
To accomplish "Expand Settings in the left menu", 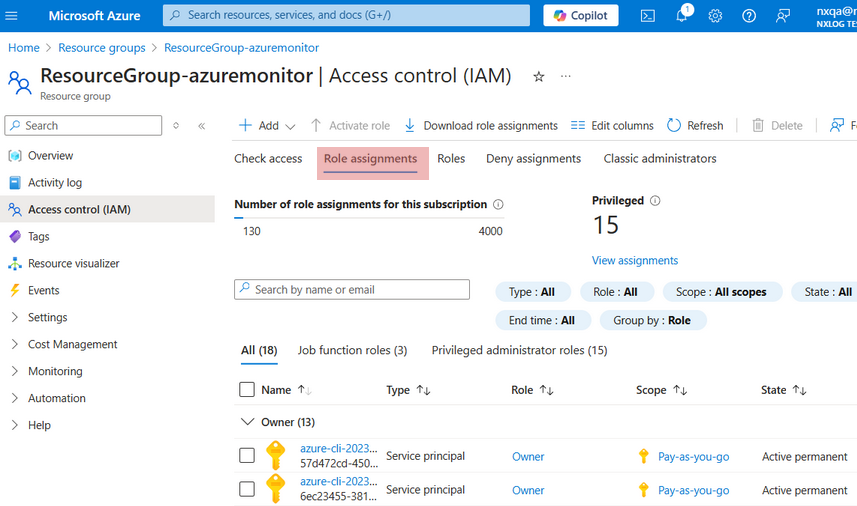I will [47, 317].
